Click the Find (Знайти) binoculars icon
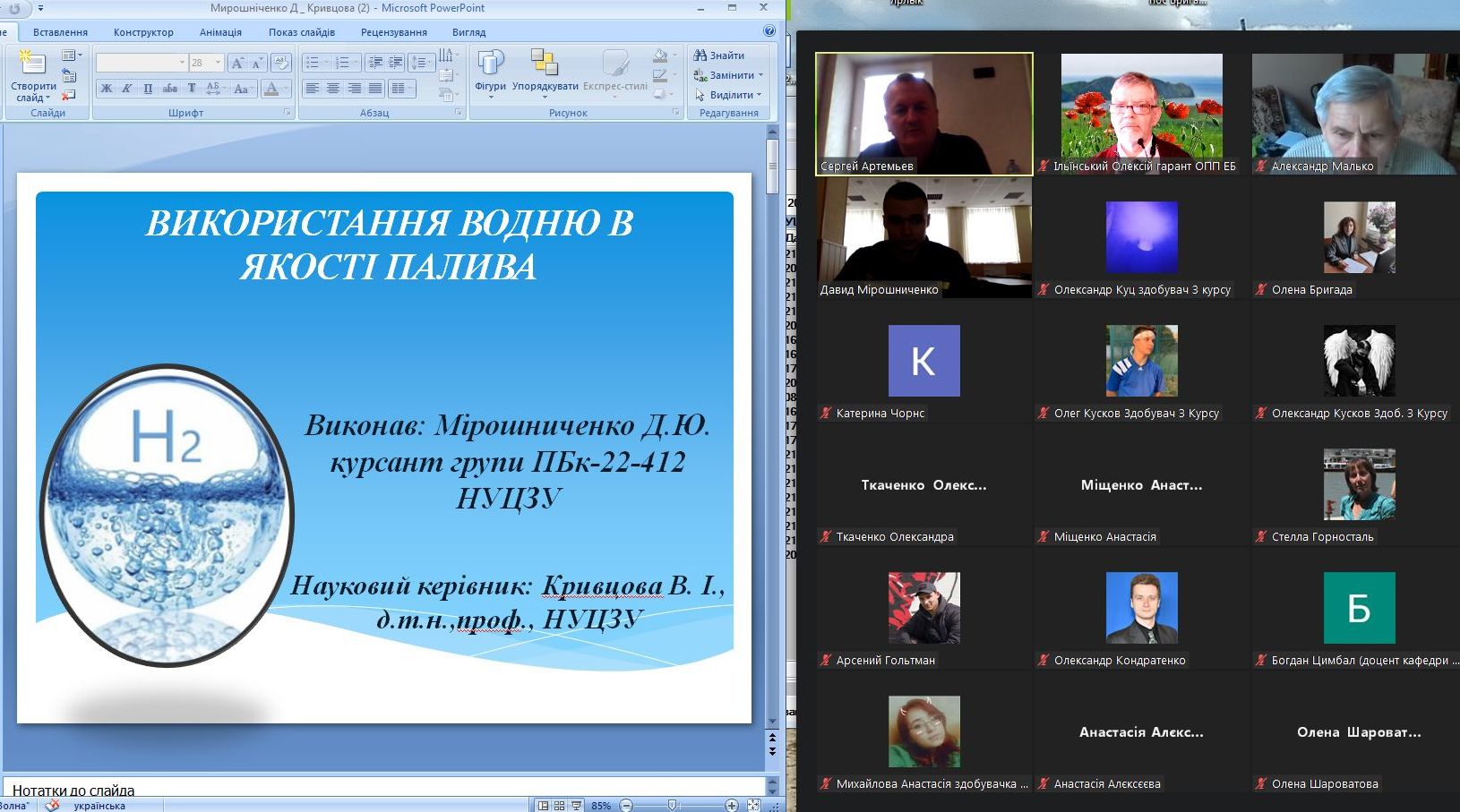1460x812 pixels. (700, 56)
